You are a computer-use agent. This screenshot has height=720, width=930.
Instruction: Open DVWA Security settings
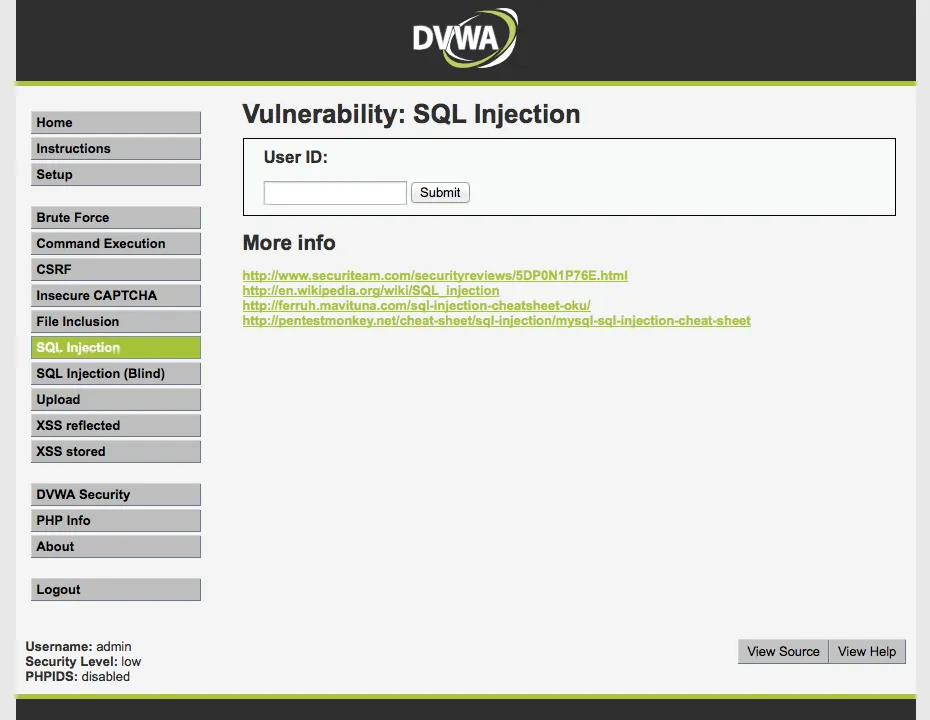[115, 494]
